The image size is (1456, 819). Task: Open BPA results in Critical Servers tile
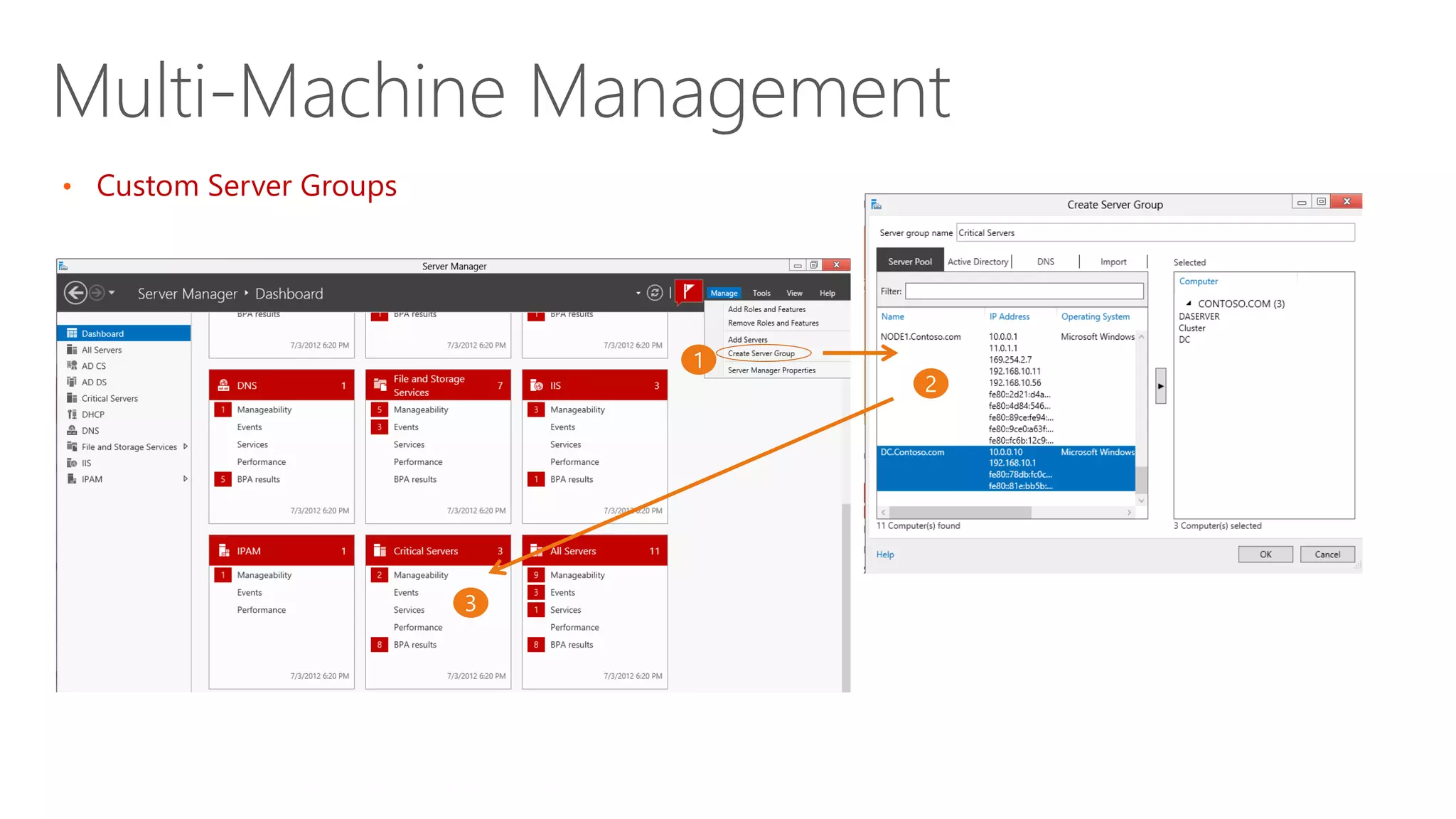point(414,645)
